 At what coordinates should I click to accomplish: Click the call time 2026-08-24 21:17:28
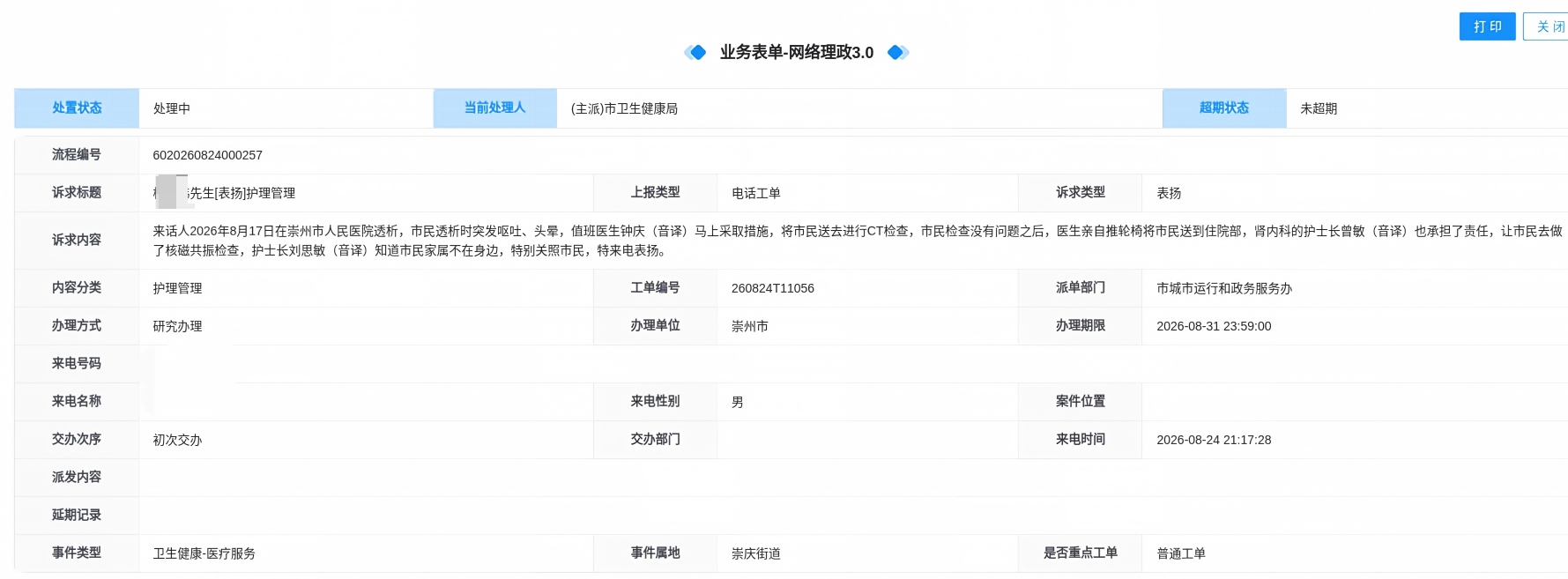tap(1214, 440)
